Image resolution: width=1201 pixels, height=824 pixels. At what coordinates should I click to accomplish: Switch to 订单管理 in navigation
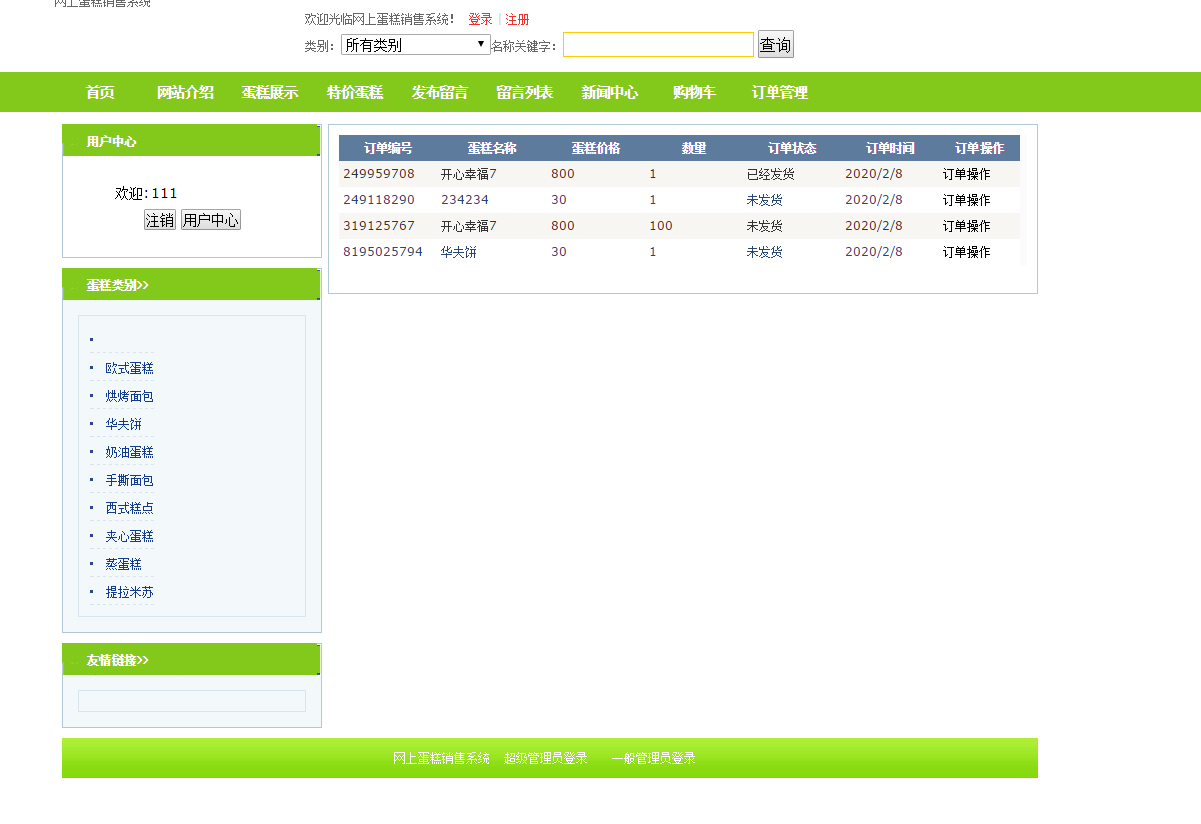(780, 93)
